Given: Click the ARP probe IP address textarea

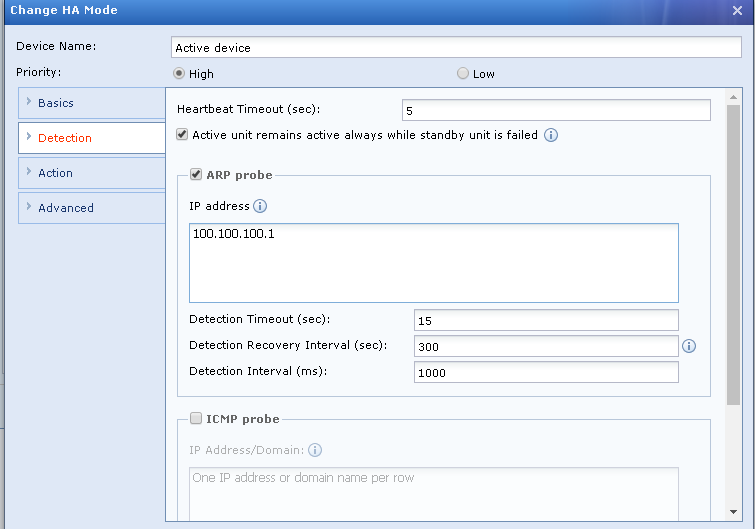Looking at the screenshot, I should 434,263.
